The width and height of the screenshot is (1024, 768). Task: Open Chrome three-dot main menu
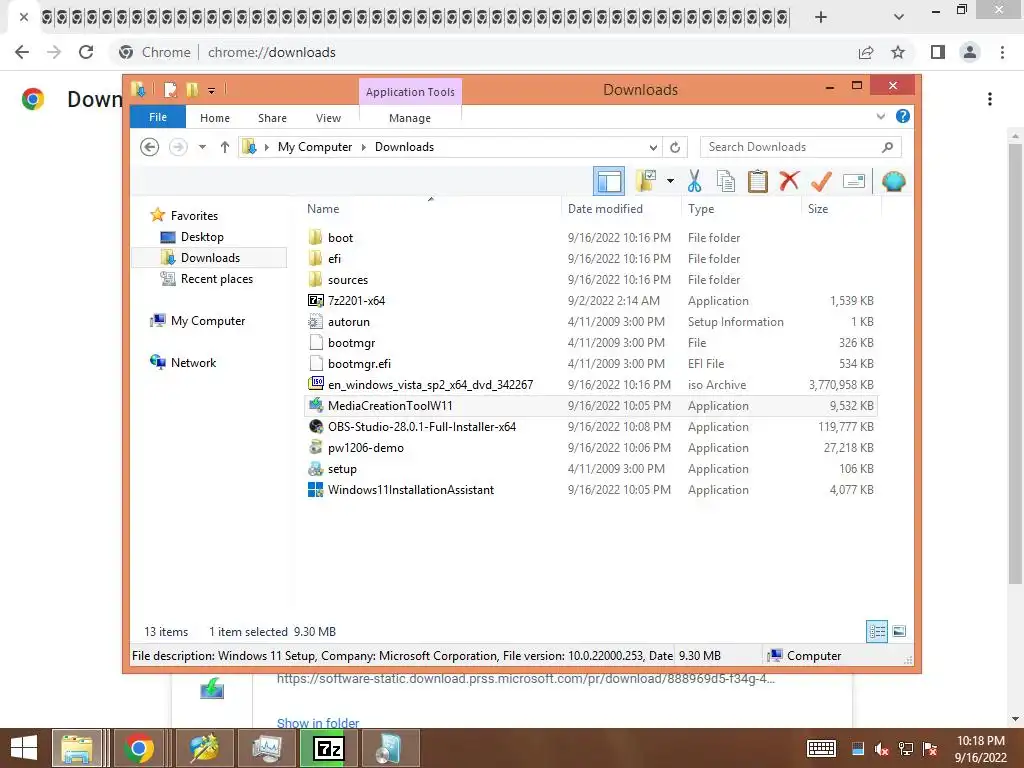[1002, 52]
